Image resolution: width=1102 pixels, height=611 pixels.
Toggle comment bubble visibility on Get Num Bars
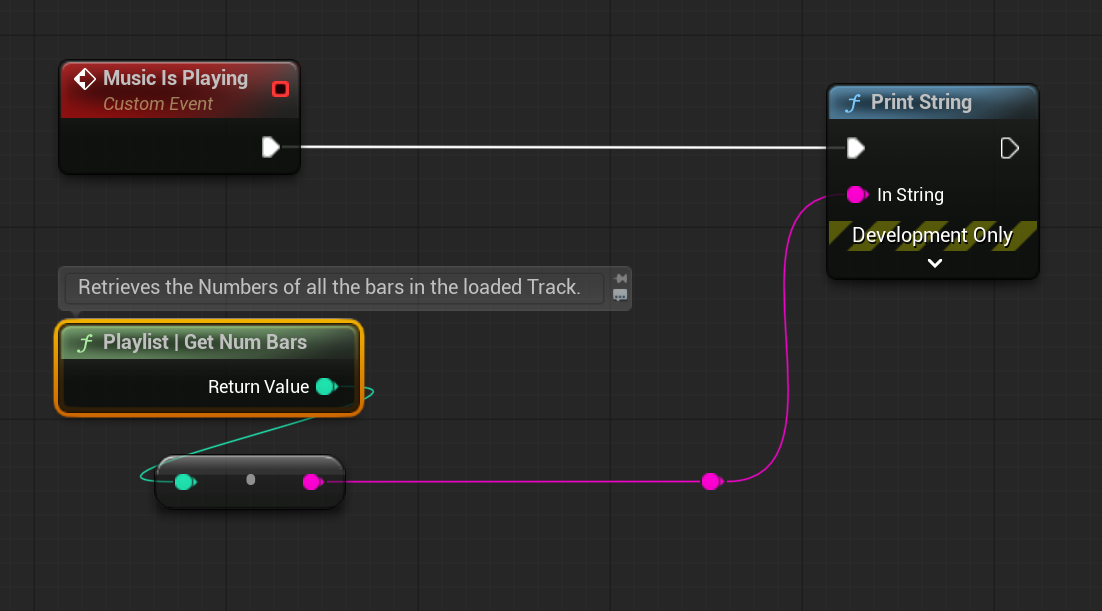[x=620, y=295]
